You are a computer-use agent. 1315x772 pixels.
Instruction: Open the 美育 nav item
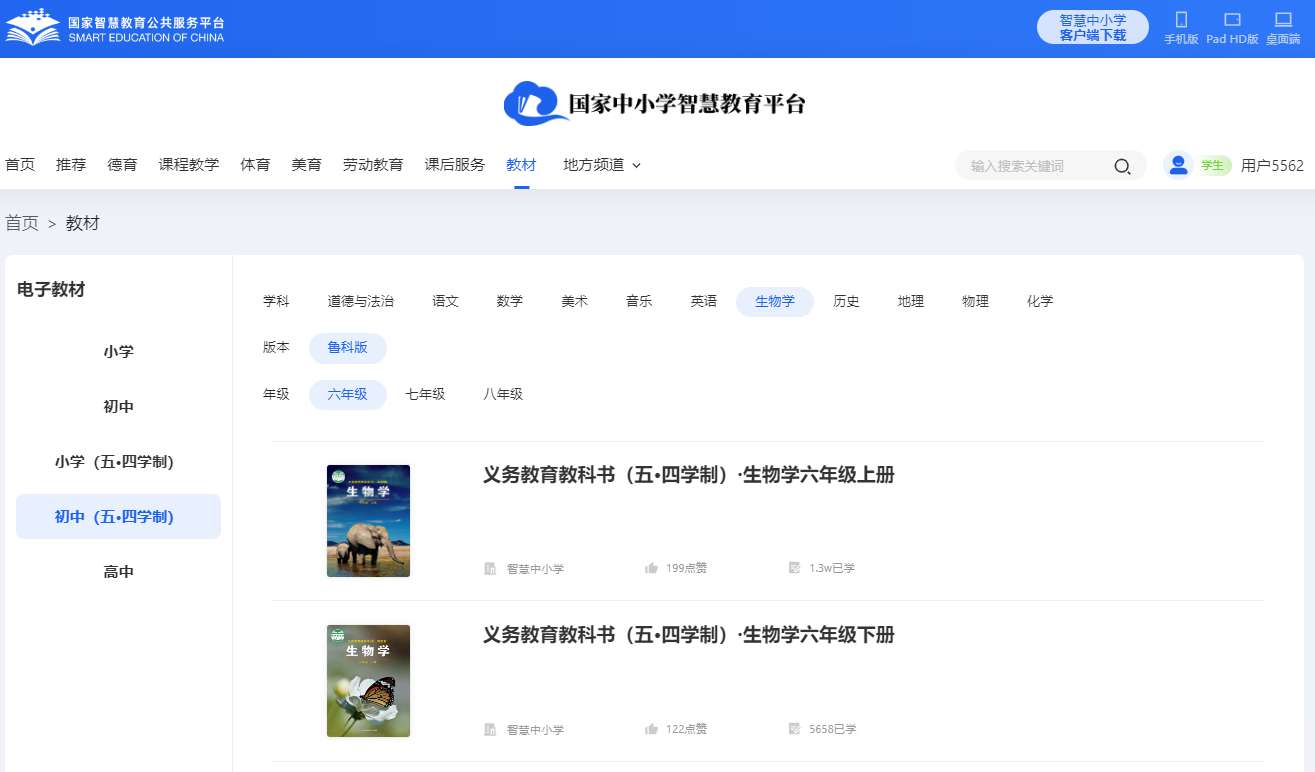(x=306, y=165)
